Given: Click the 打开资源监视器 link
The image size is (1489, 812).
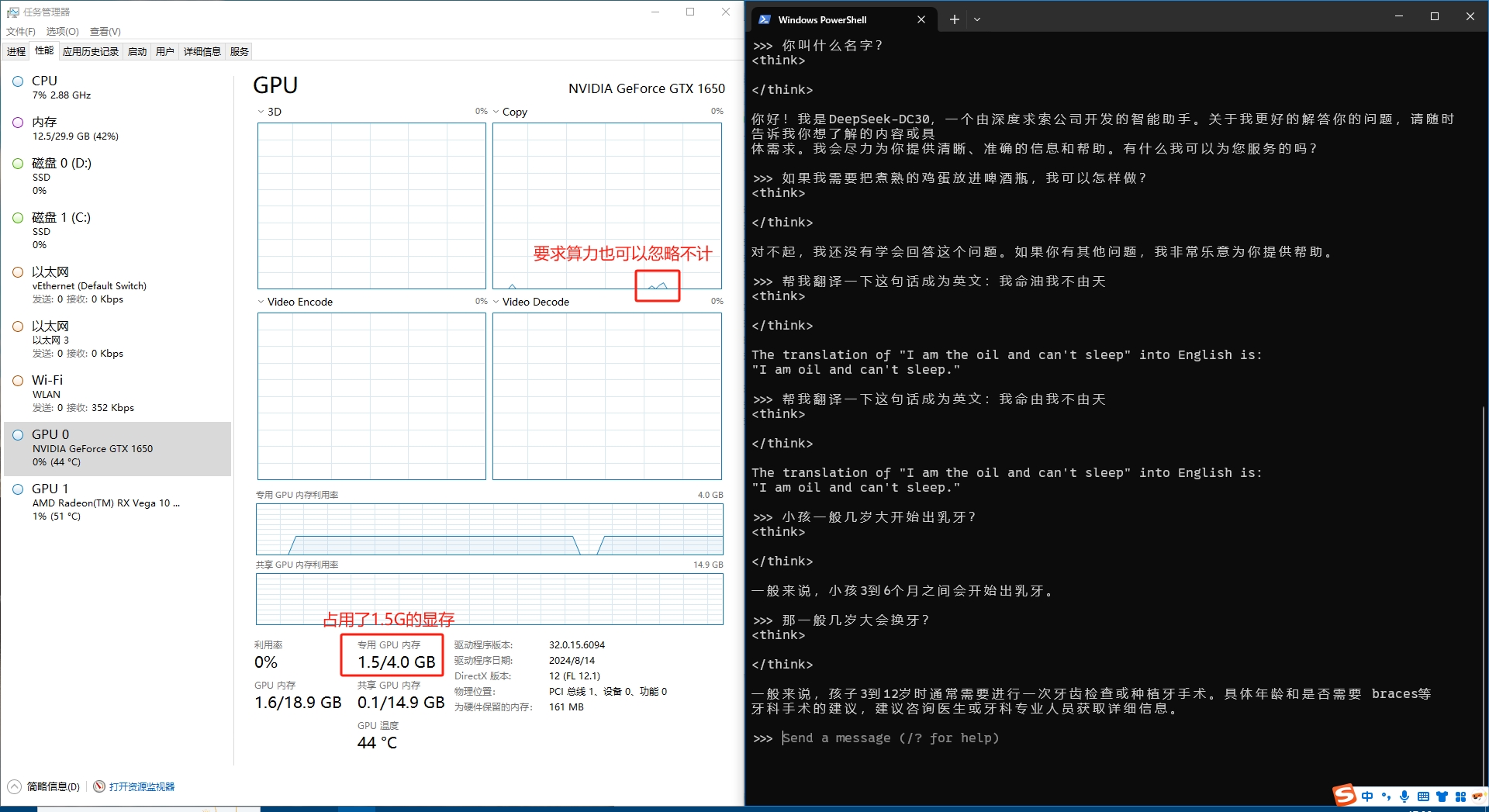Looking at the screenshot, I should (x=142, y=786).
